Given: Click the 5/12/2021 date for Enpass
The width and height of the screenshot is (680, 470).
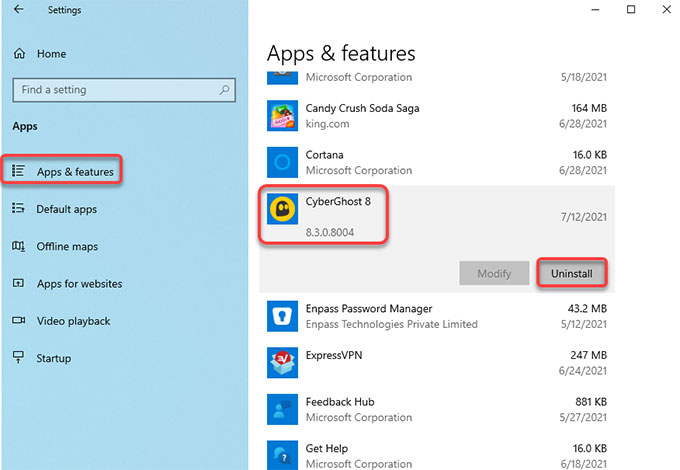Looking at the screenshot, I should (584, 324).
